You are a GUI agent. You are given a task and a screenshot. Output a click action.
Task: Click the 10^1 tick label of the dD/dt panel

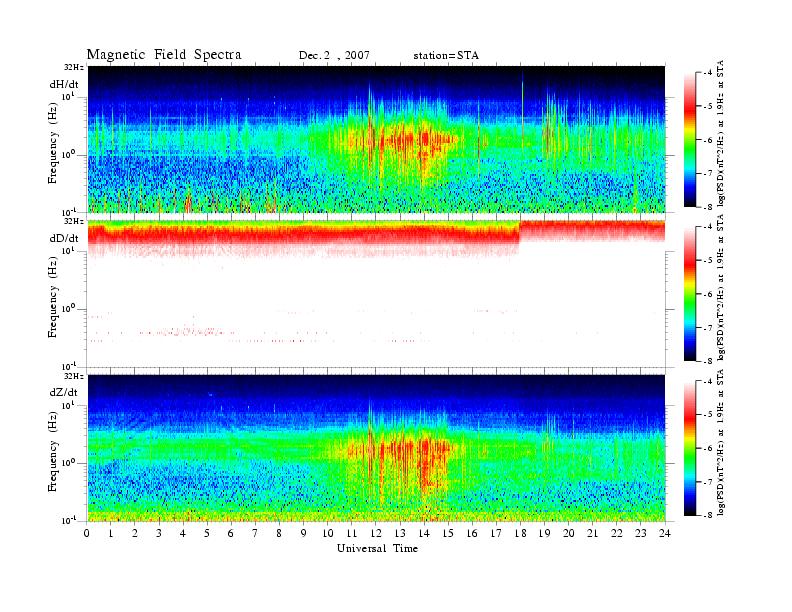click(68, 251)
